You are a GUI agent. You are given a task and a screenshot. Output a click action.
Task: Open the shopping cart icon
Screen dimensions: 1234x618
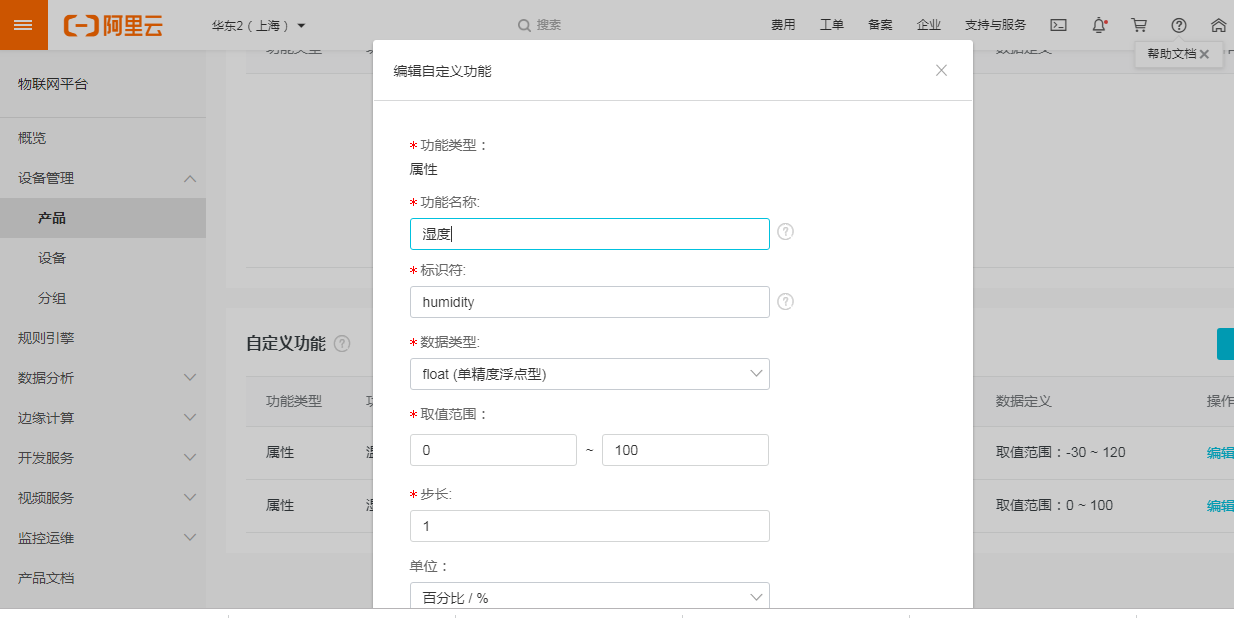click(1139, 25)
